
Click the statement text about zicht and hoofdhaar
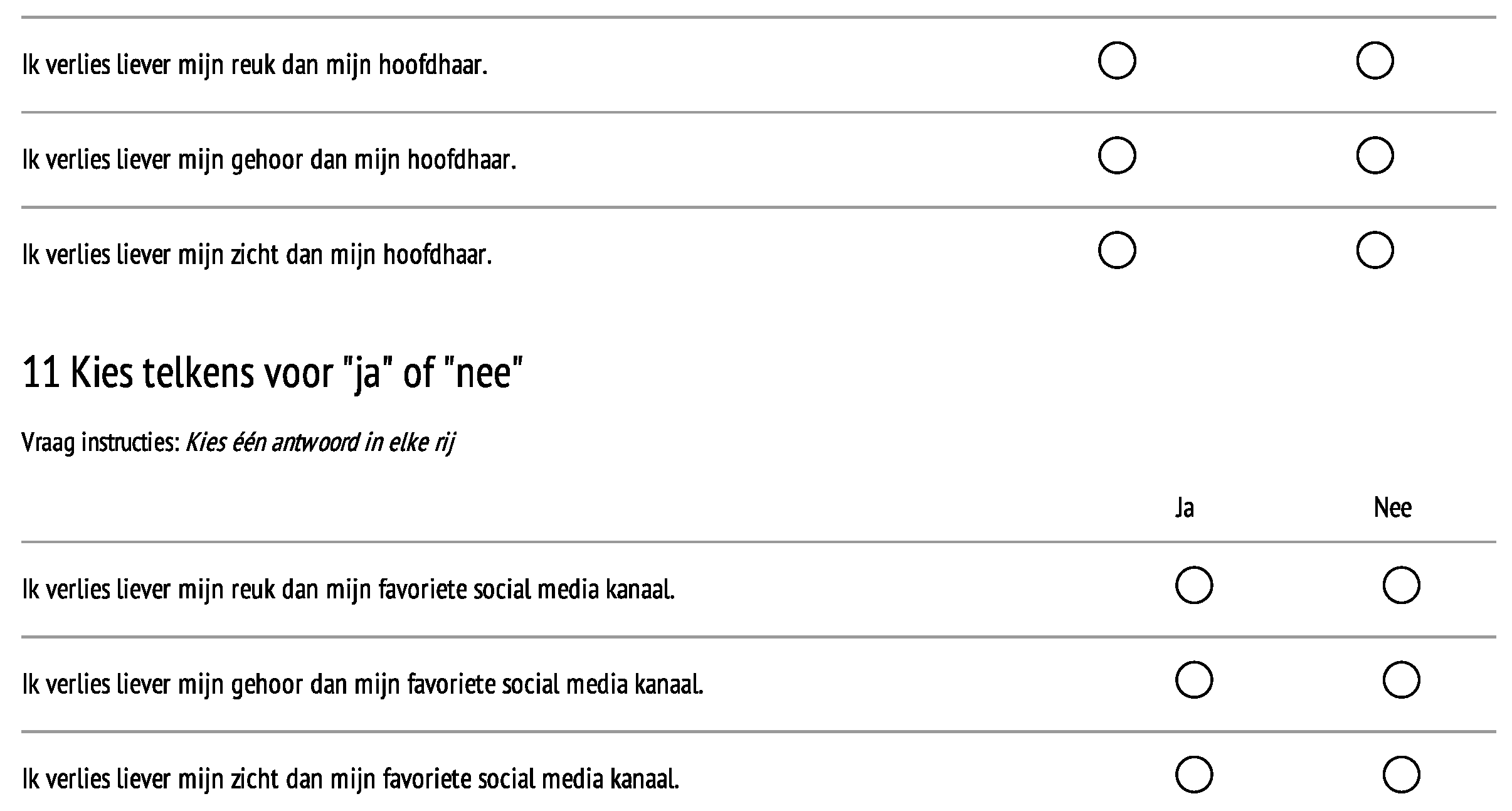(x=257, y=255)
